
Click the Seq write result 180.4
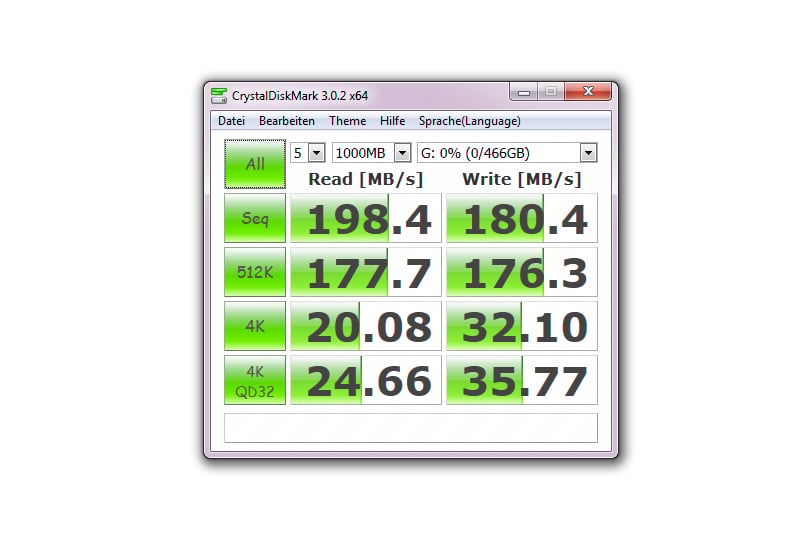[522, 218]
